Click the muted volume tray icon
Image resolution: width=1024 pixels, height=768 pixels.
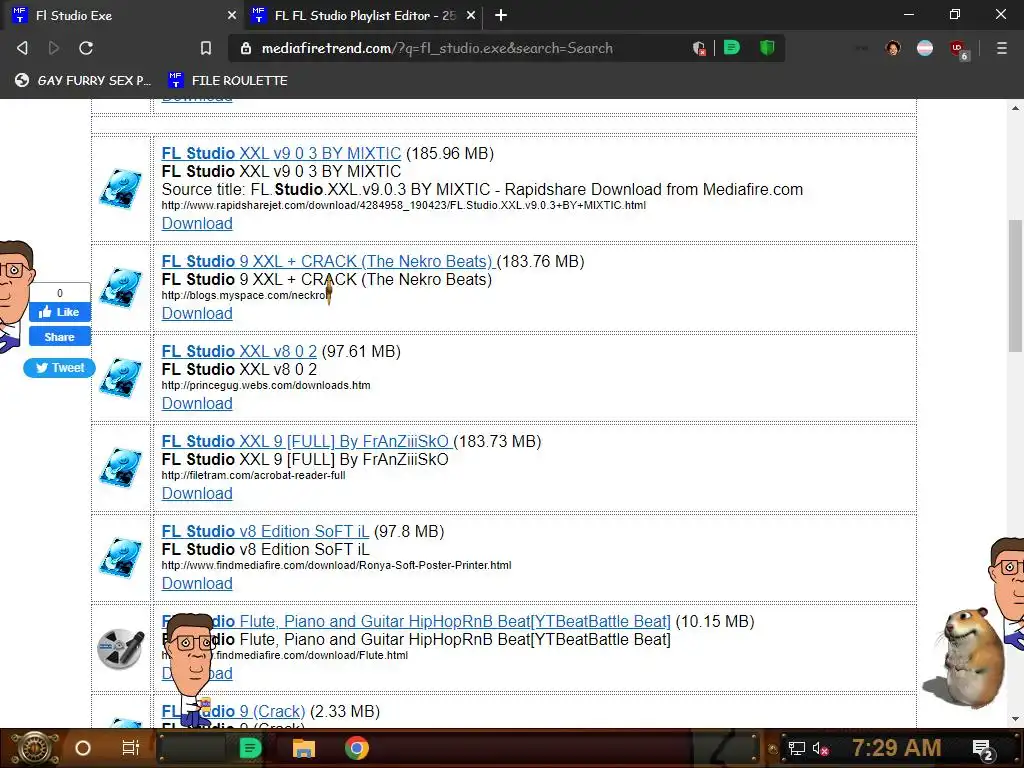pyautogui.click(x=820, y=749)
